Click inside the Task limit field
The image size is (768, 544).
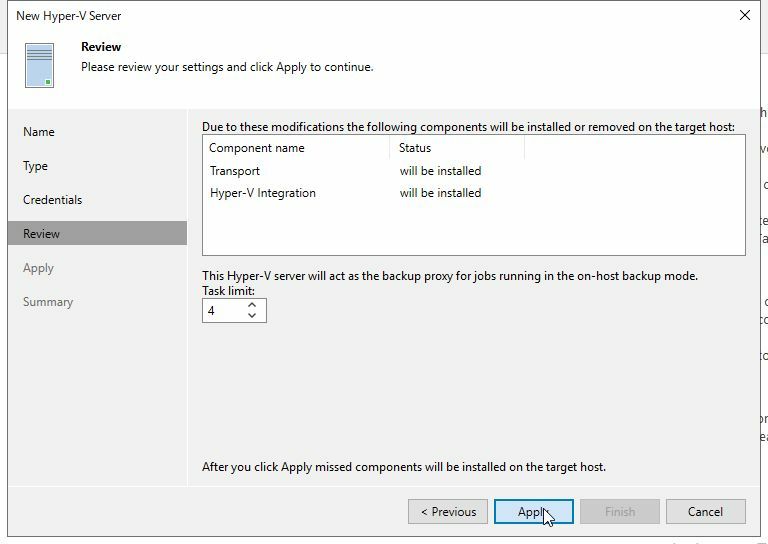tap(222, 311)
